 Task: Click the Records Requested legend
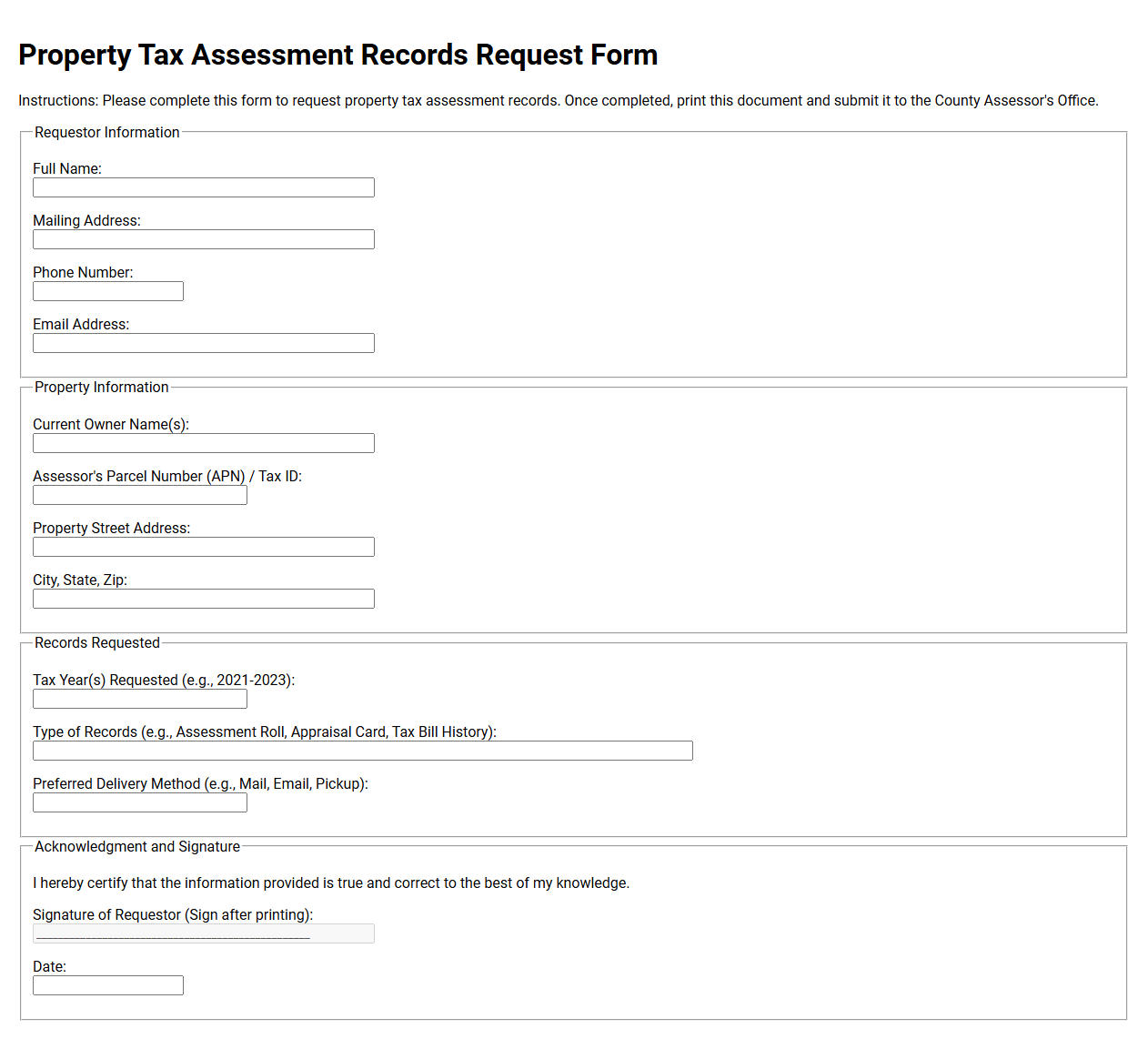97,642
